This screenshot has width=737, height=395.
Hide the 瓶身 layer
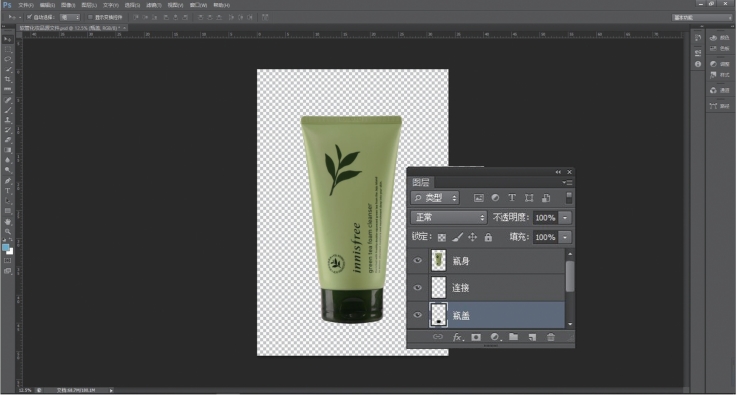coord(417,261)
